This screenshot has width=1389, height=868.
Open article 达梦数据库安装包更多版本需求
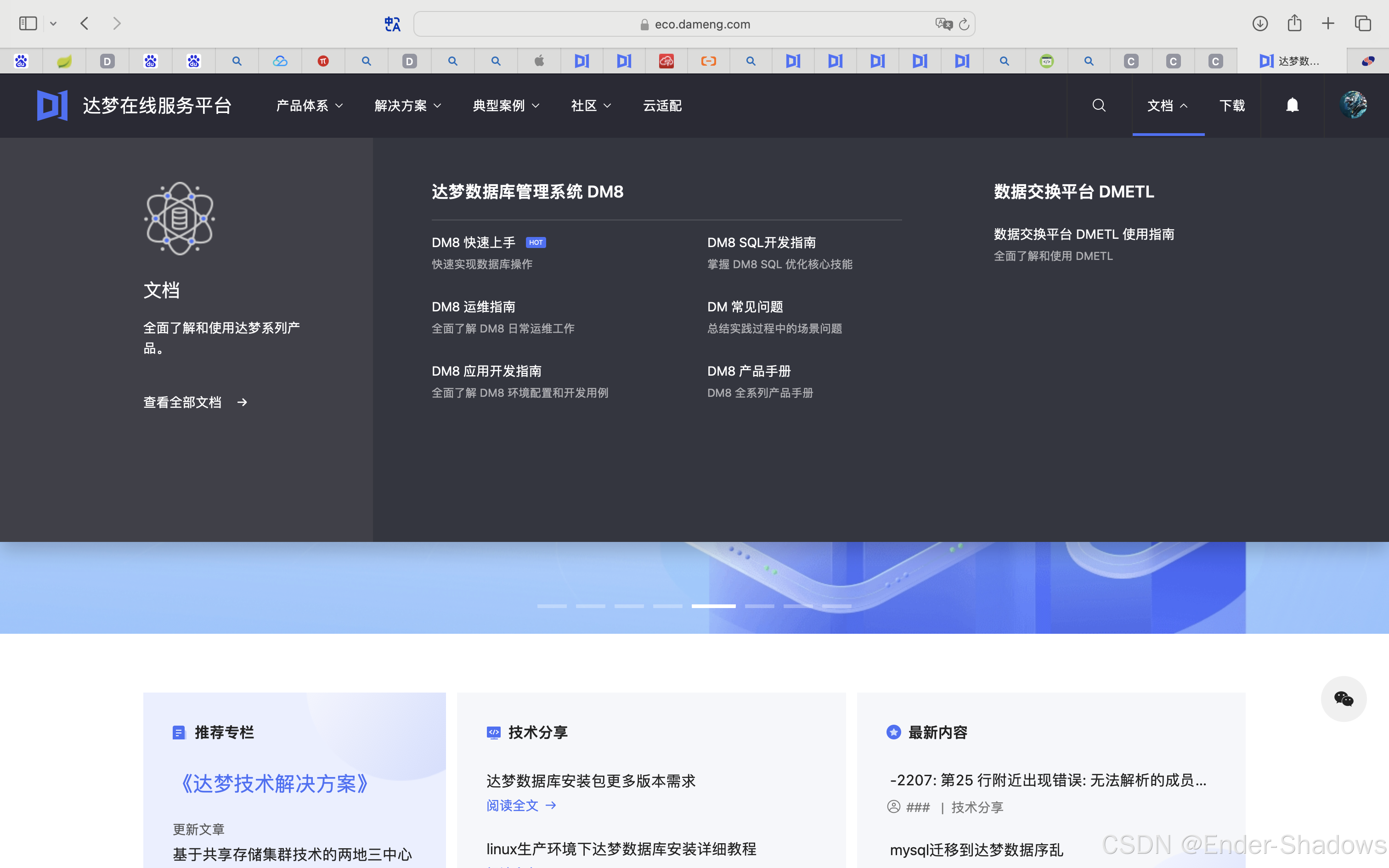[x=591, y=781]
